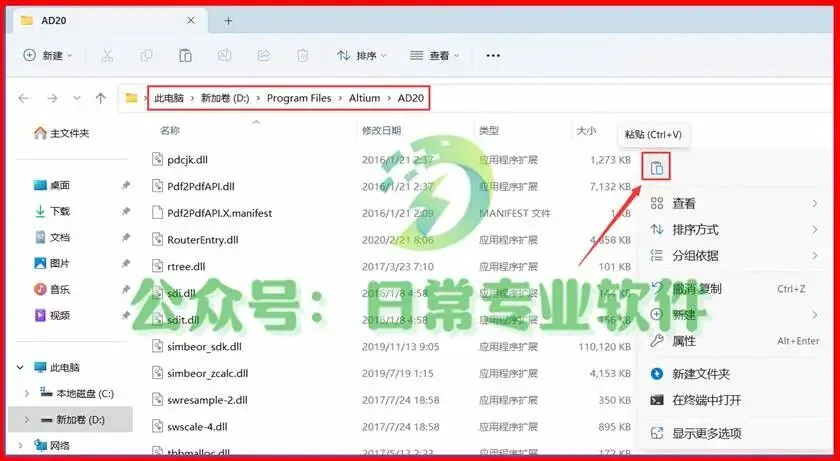
Task: Click the Paste clipboard icon in toolbar
Action: click(x=185, y=55)
